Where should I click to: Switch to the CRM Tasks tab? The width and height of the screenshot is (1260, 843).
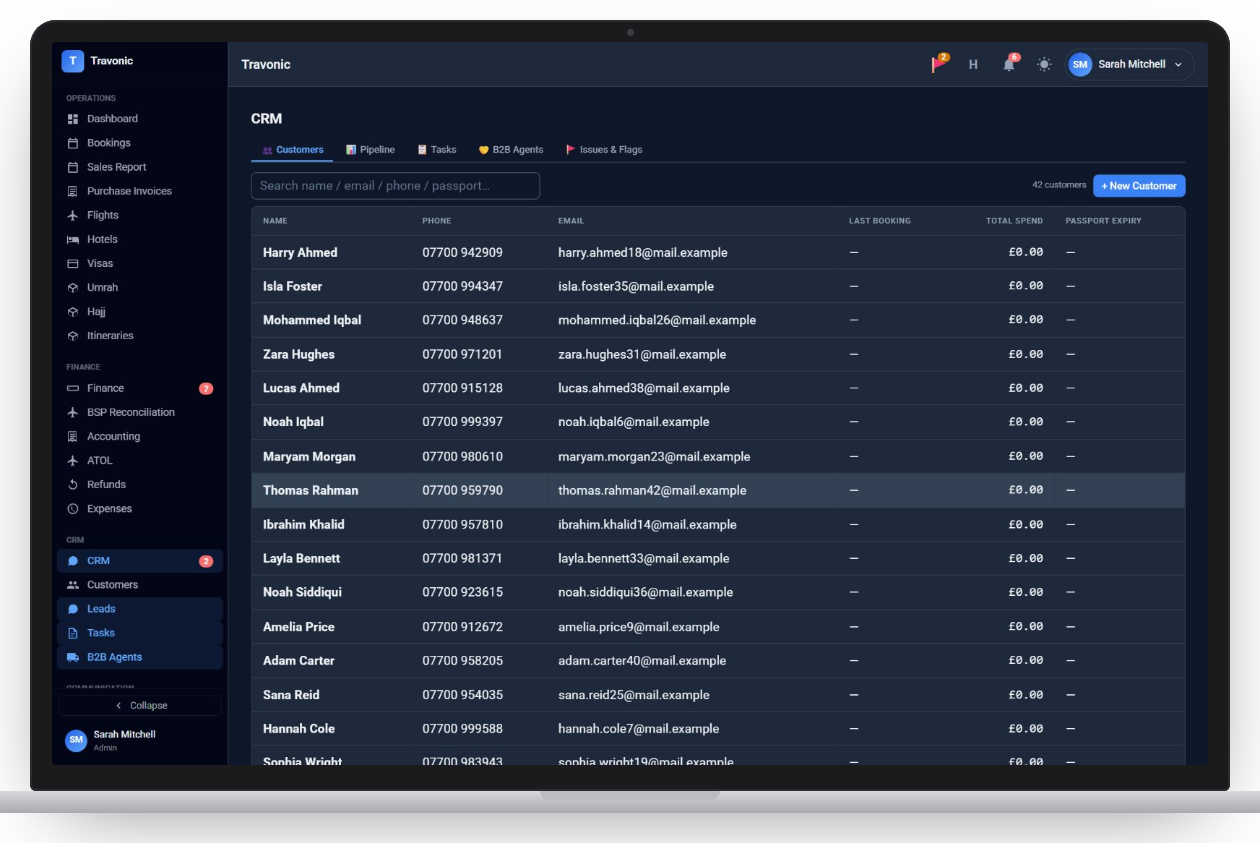436,150
